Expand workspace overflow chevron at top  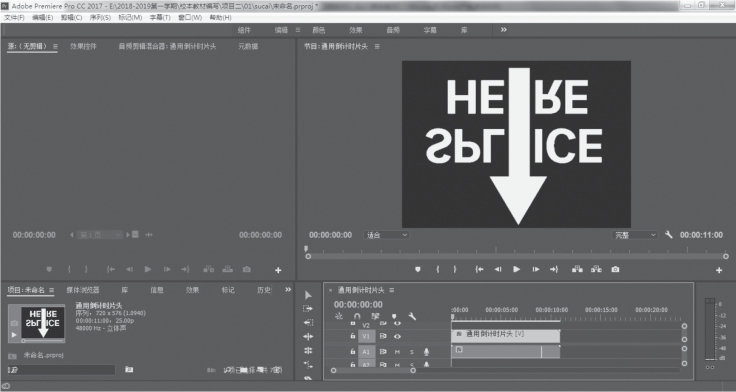click(503, 30)
